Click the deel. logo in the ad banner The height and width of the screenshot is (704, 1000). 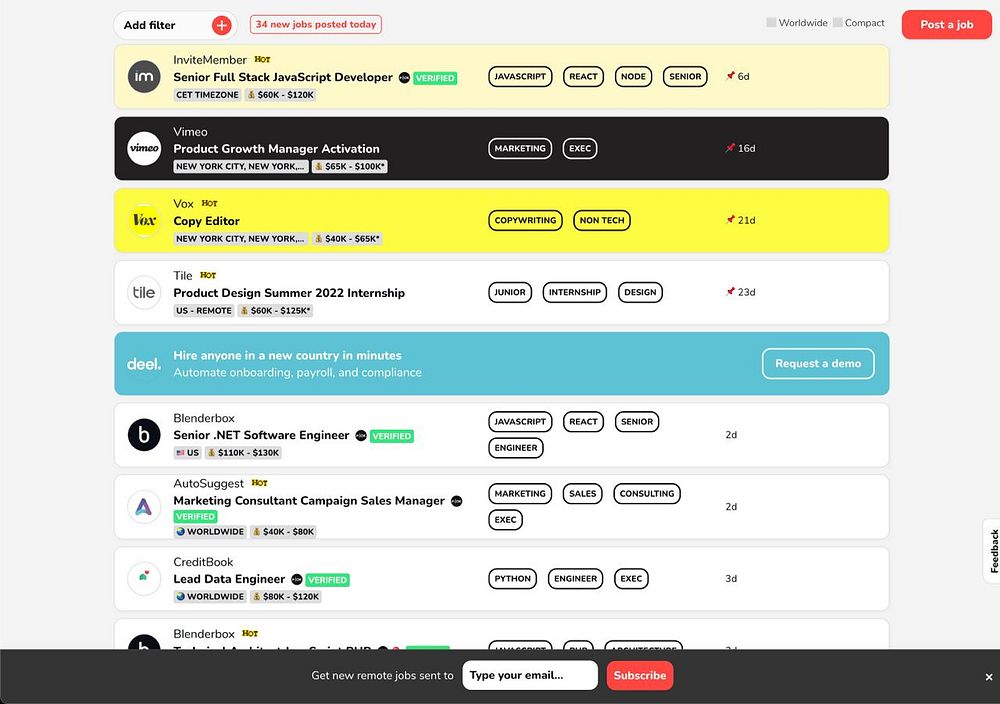click(144, 364)
